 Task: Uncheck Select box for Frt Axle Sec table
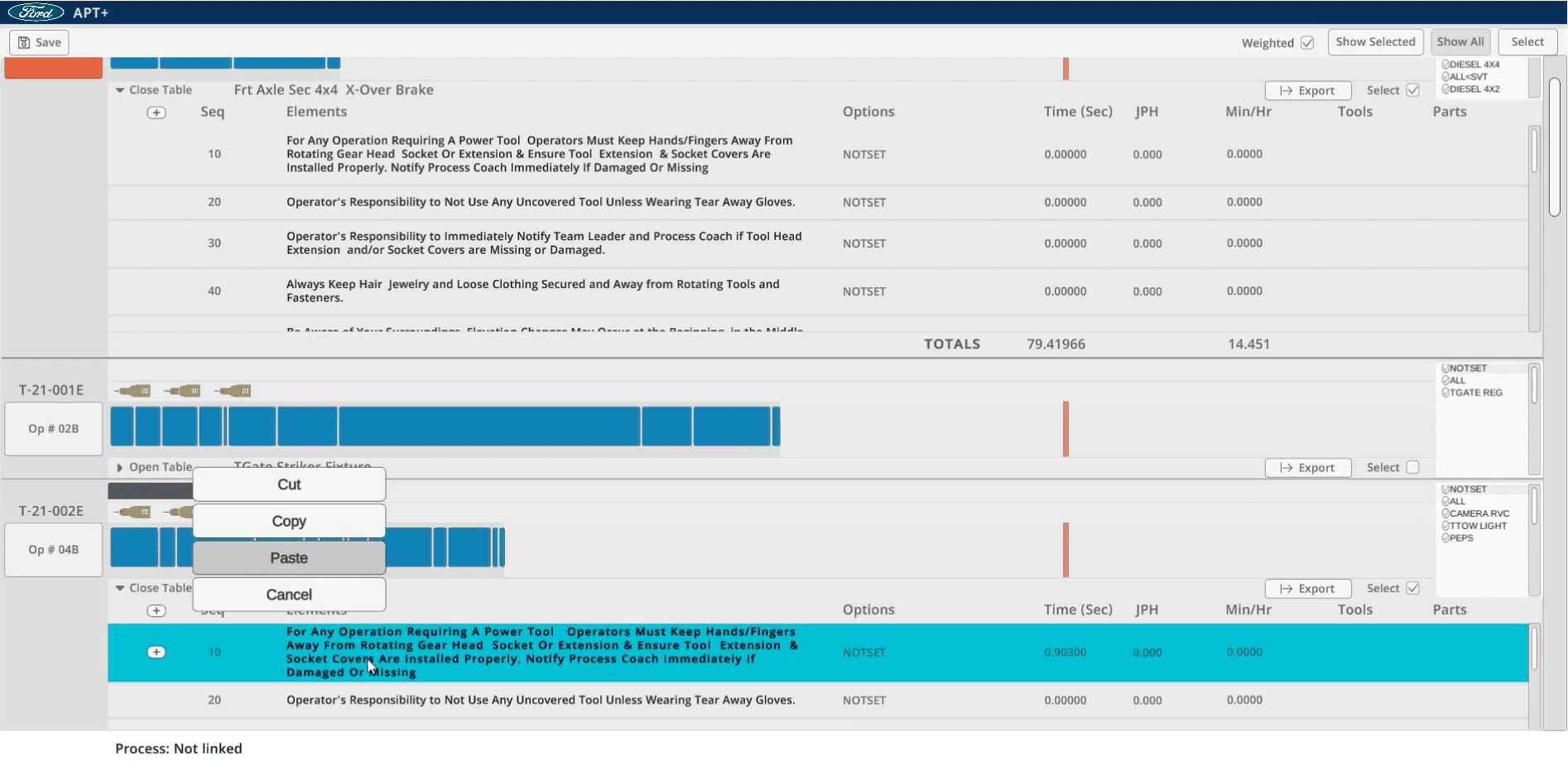coord(1412,90)
